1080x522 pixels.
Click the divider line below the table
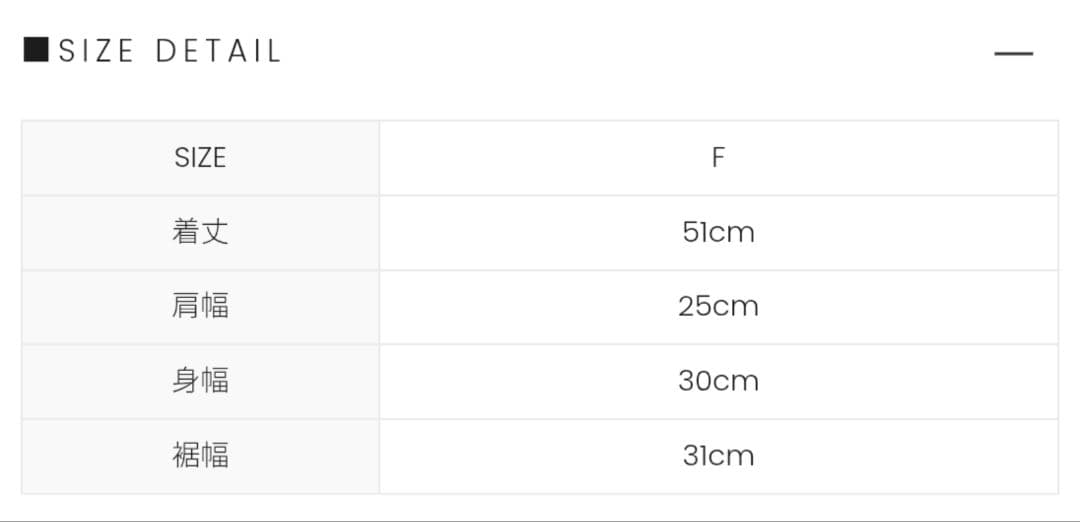(x=540, y=520)
